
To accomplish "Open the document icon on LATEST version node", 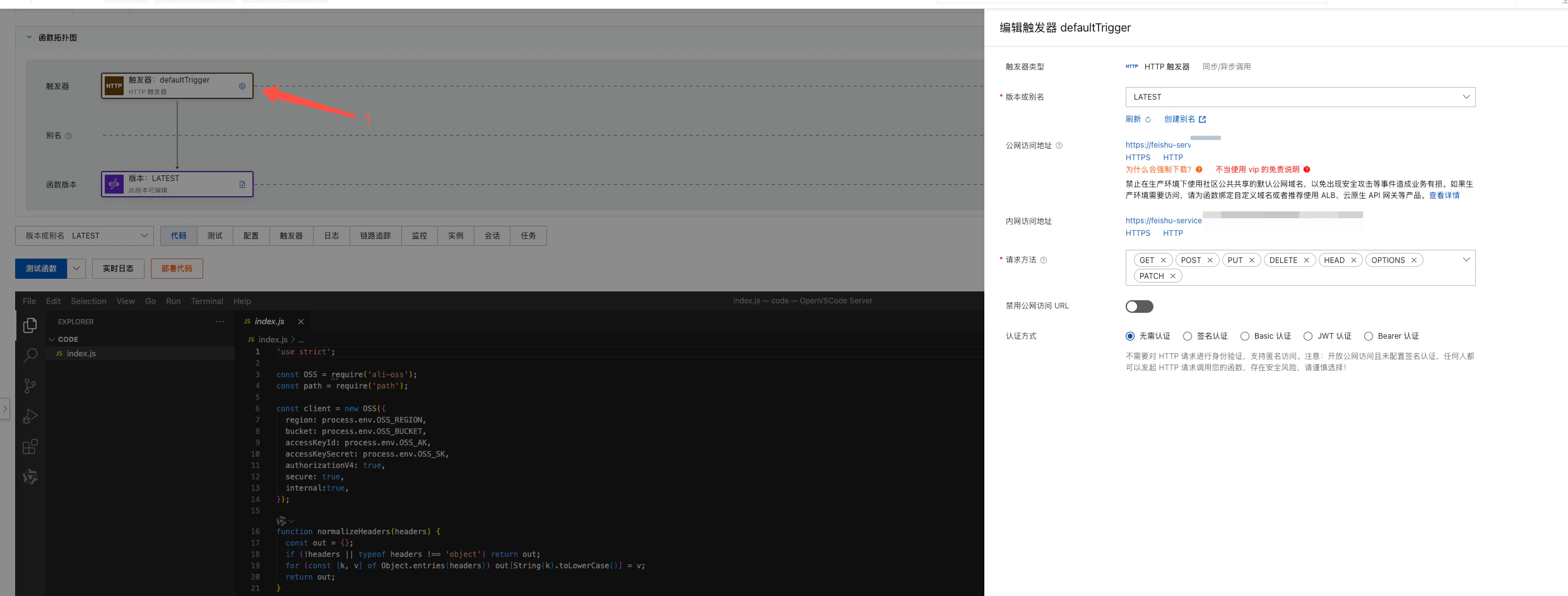I will (x=242, y=184).
